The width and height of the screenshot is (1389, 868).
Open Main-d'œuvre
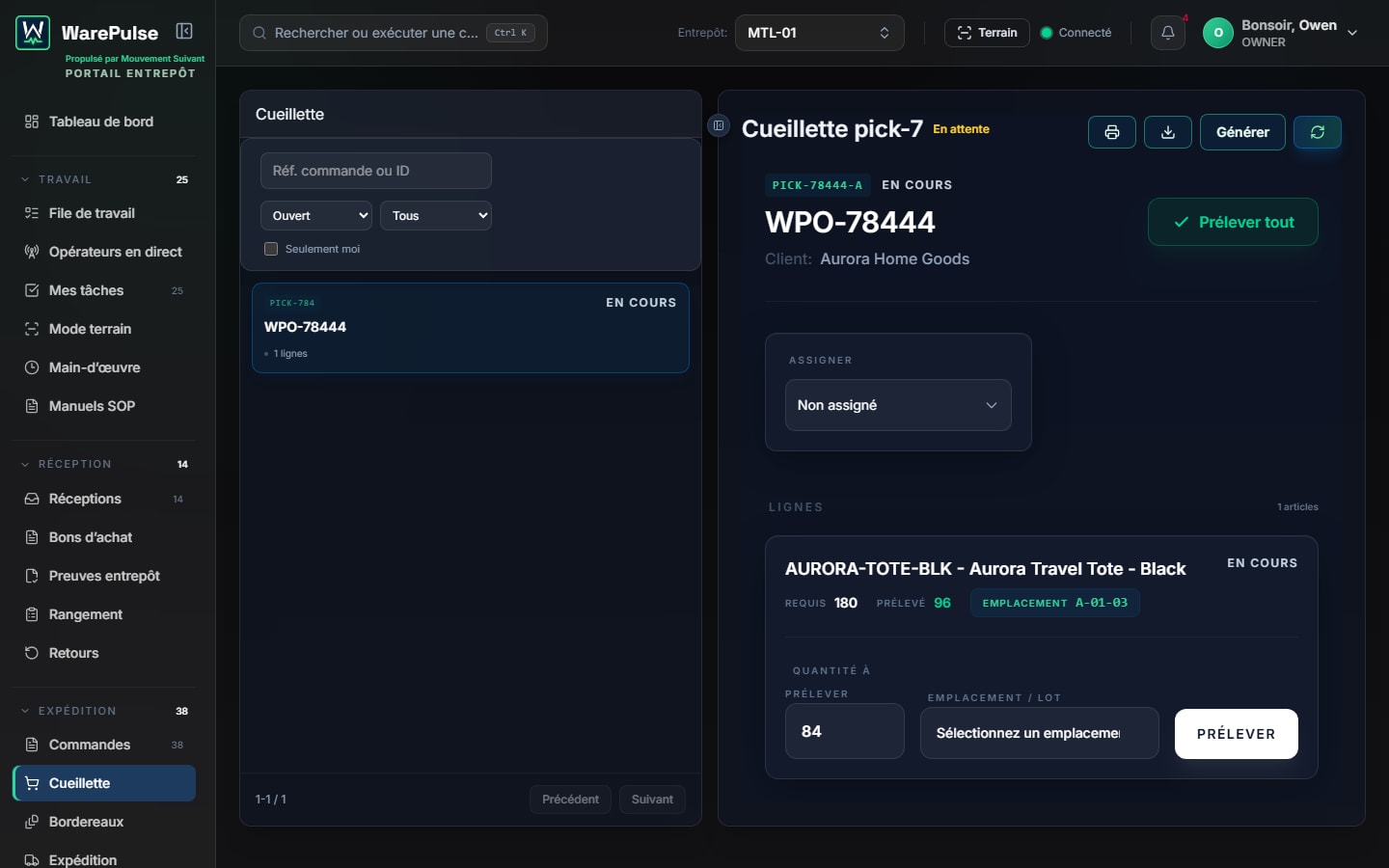click(x=104, y=367)
